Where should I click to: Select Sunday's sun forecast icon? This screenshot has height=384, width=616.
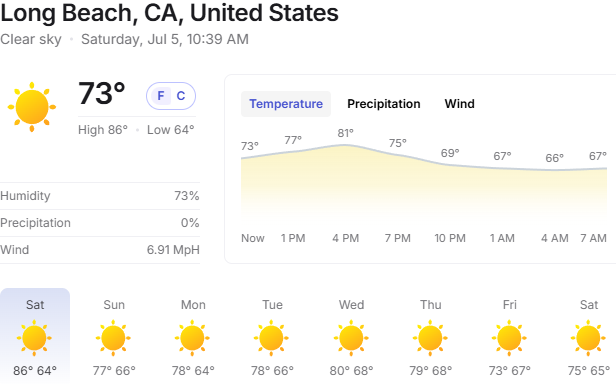pyautogui.click(x=113, y=338)
